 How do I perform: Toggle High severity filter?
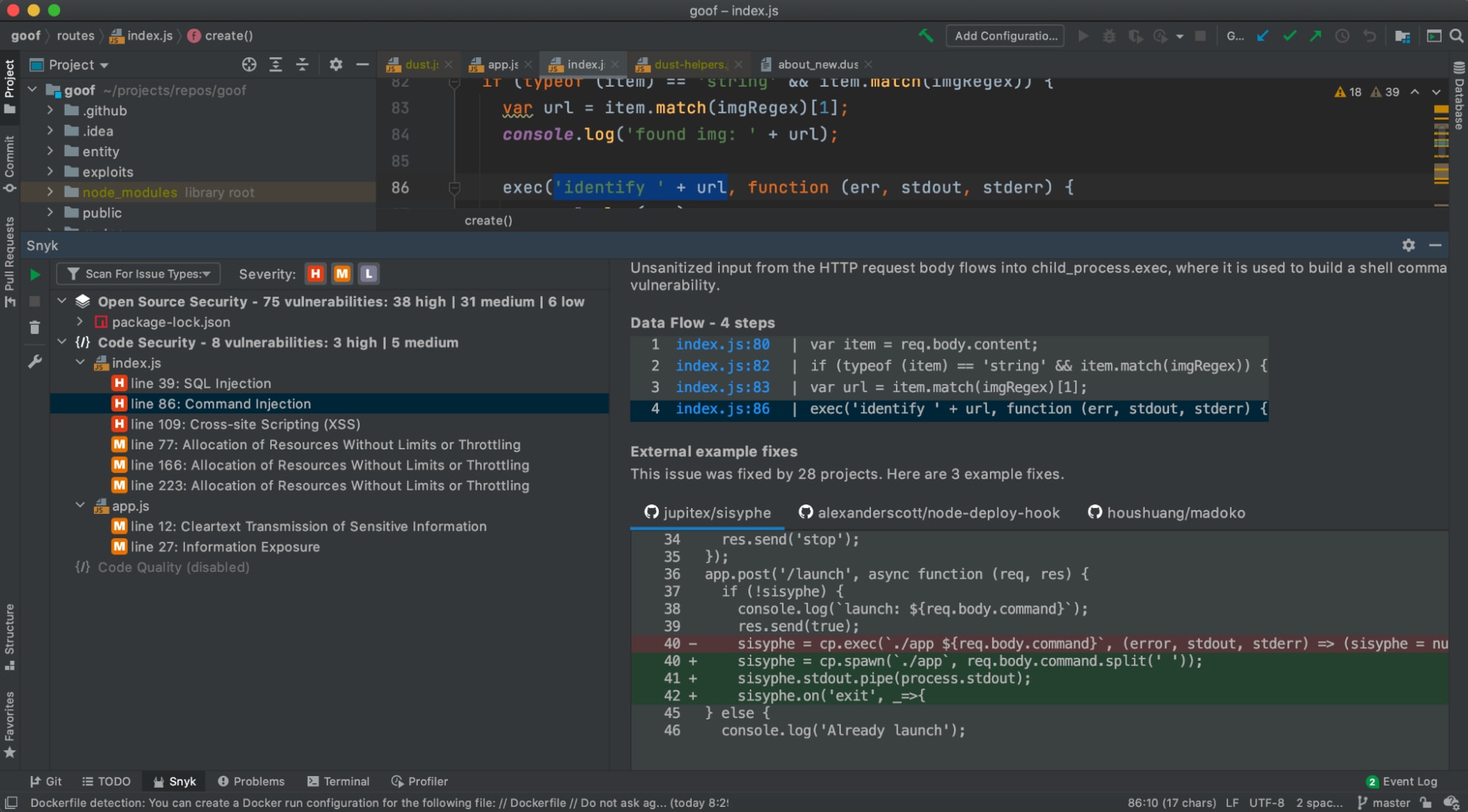point(315,274)
